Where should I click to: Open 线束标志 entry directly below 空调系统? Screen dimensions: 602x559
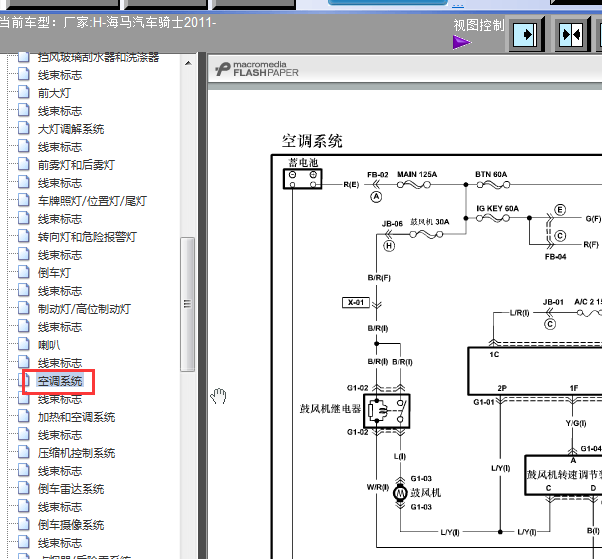60,400
